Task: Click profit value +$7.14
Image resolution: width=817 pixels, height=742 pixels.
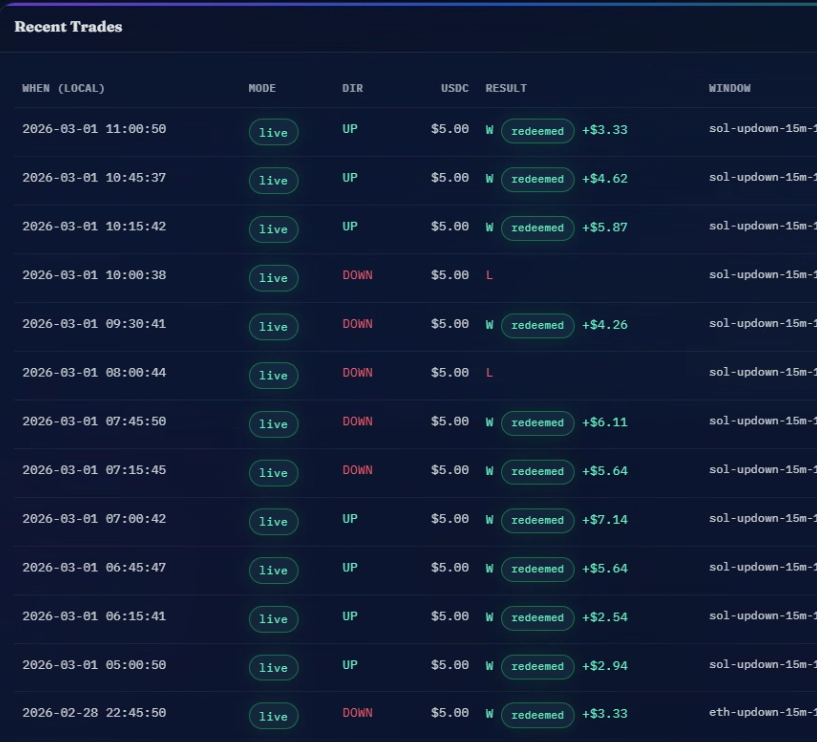Action: (x=605, y=520)
